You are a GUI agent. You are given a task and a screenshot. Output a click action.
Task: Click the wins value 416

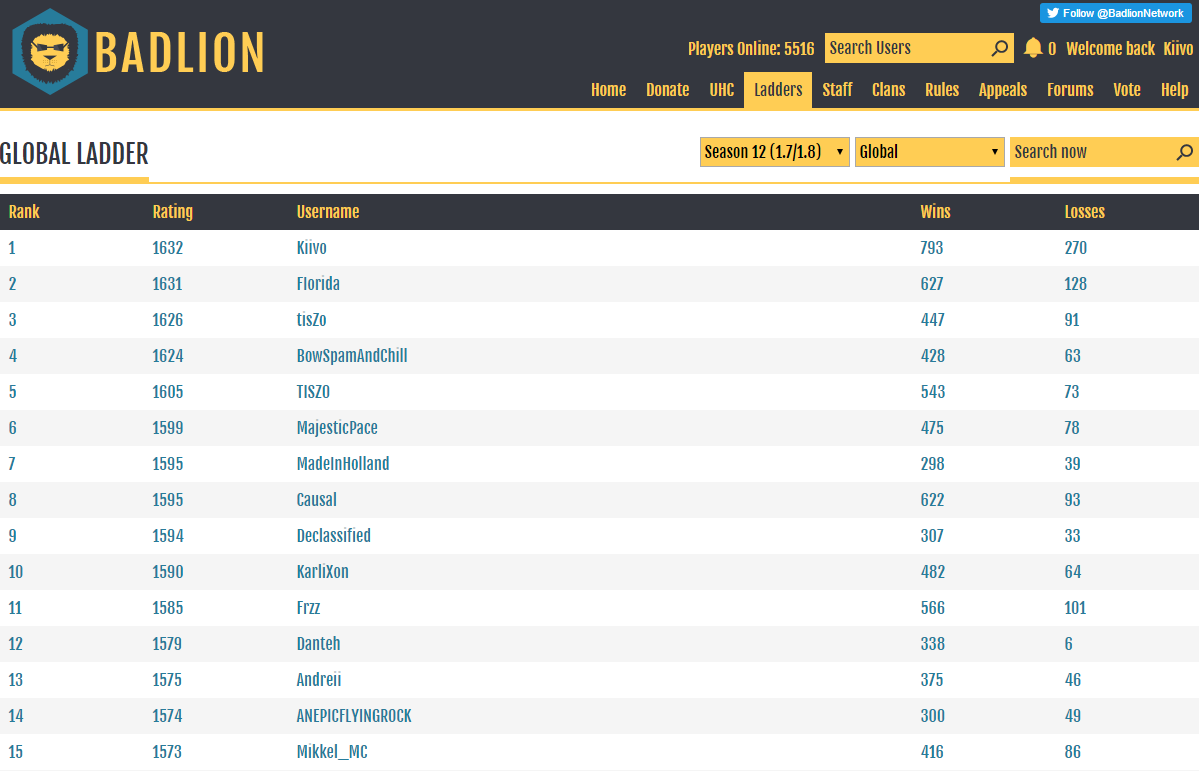pyautogui.click(x=932, y=751)
